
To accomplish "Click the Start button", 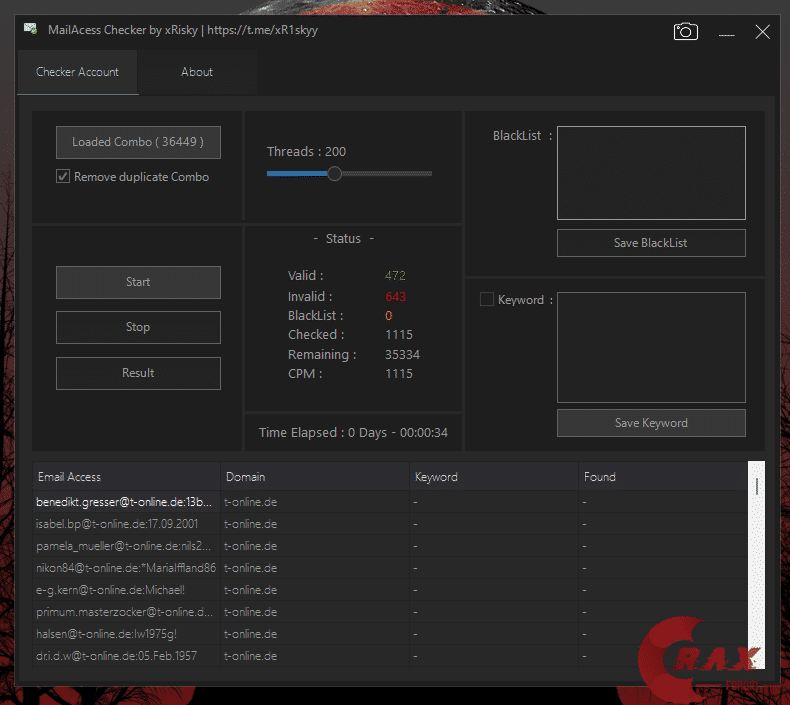I will click(138, 282).
